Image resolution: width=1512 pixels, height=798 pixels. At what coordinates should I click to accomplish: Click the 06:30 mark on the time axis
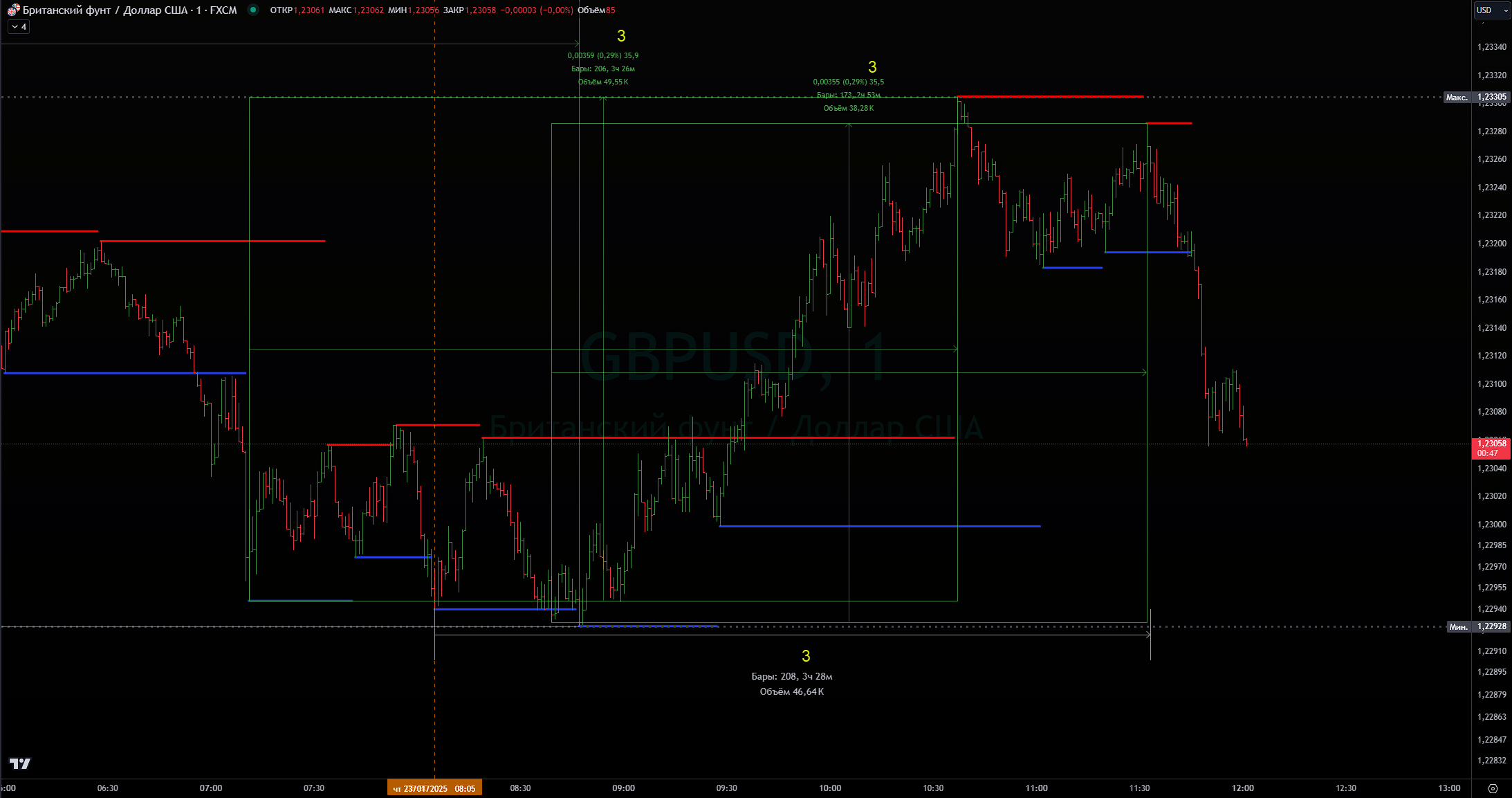click(107, 788)
